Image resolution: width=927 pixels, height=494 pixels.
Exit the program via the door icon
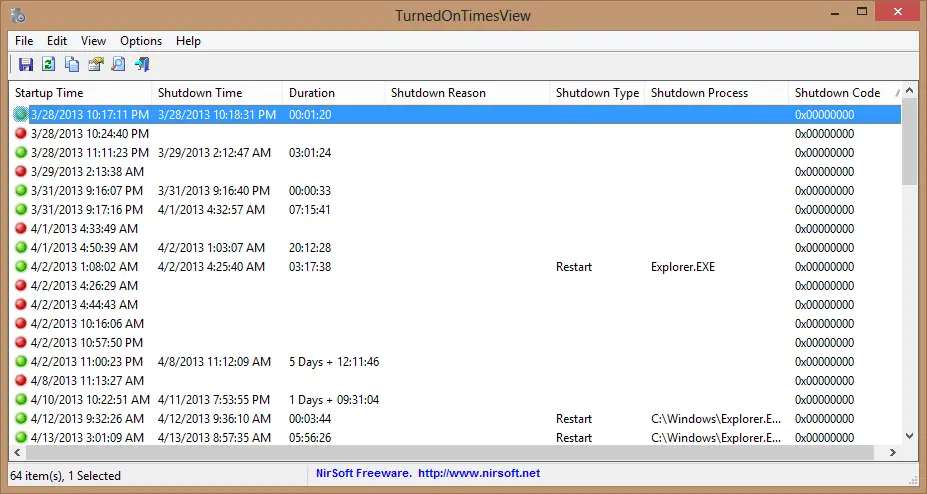[x=142, y=64]
